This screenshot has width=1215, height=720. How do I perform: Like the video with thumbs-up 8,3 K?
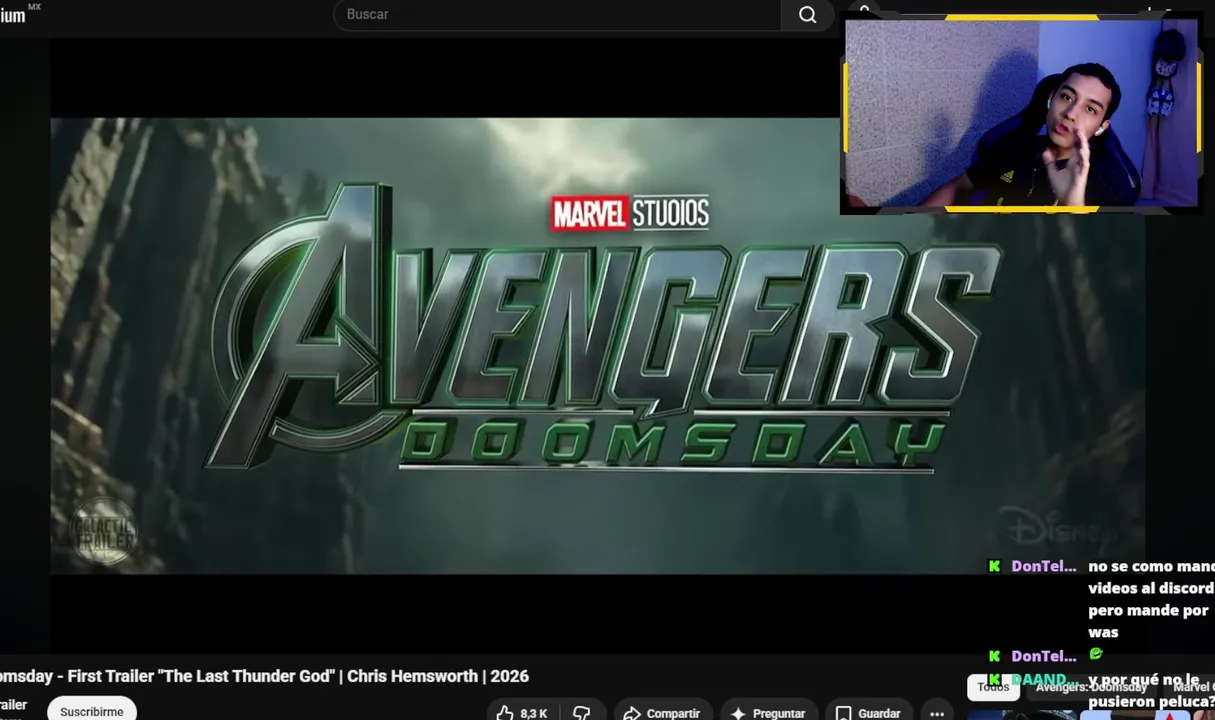click(522, 713)
